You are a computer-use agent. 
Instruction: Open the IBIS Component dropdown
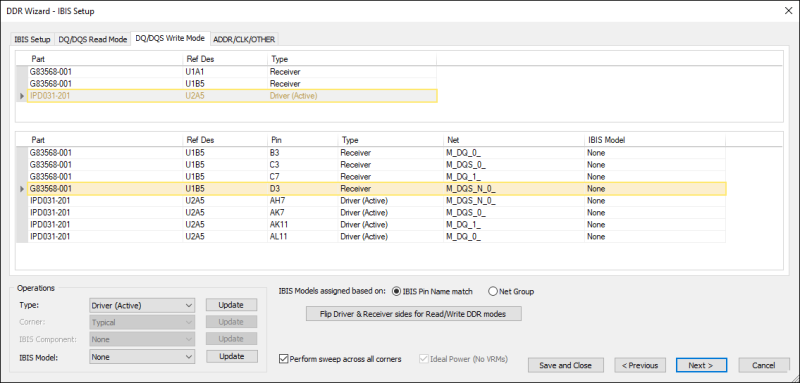coord(142,339)
